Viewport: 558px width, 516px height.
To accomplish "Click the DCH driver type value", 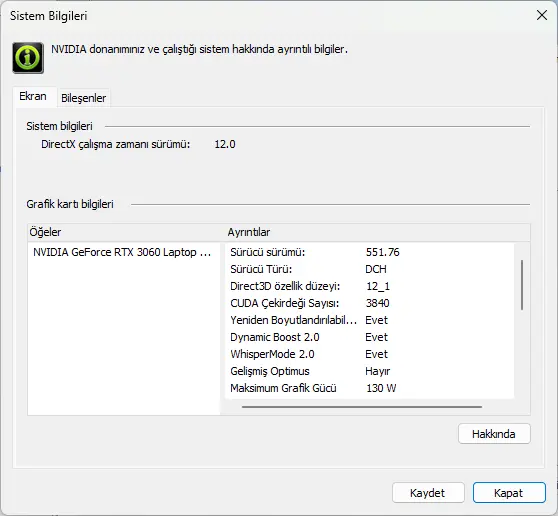I will tap(376, 269).
